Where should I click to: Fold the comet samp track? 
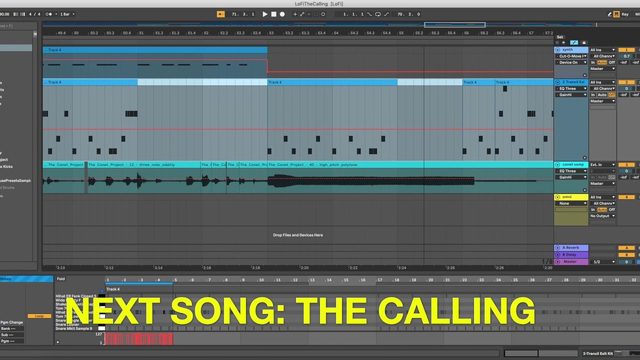pyautogui.click(x=558, y=164)
